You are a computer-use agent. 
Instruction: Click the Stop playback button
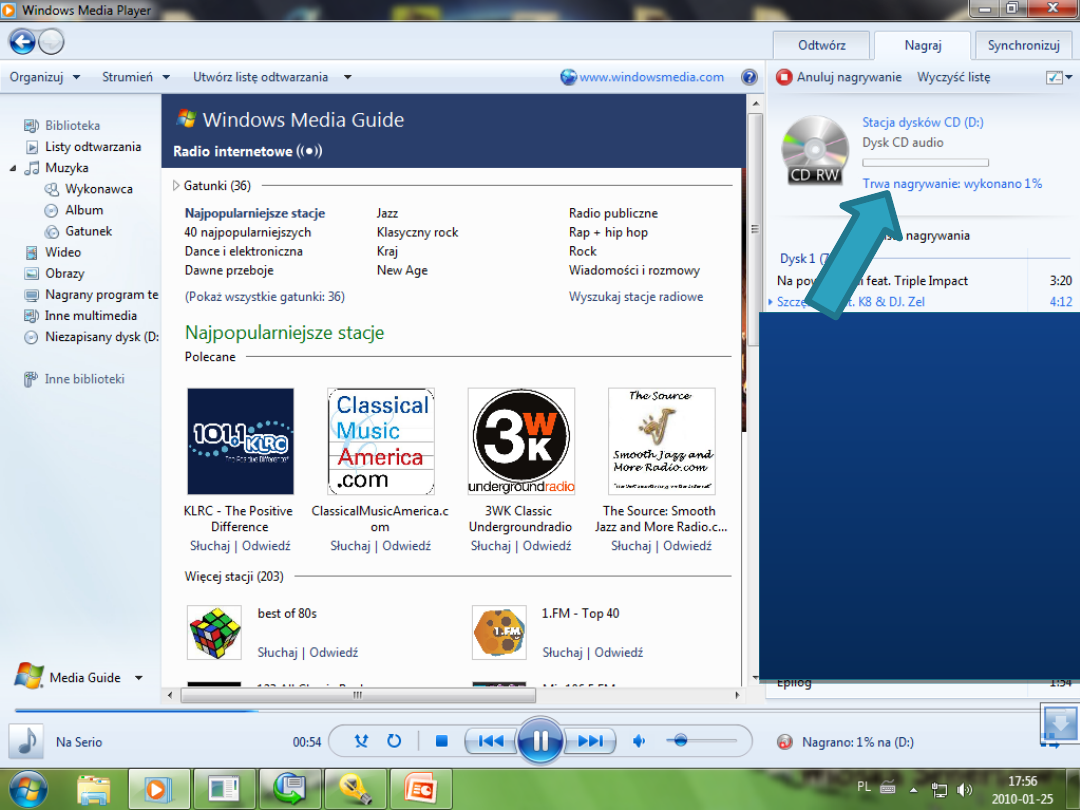[441, 741]
